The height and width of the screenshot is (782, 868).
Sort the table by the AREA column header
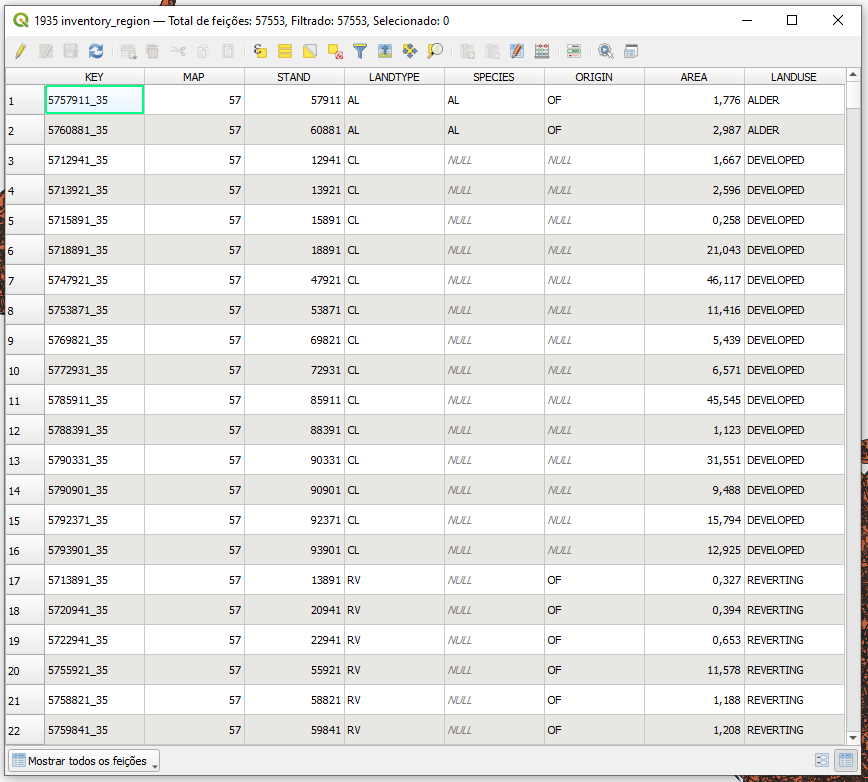[694, 77]
